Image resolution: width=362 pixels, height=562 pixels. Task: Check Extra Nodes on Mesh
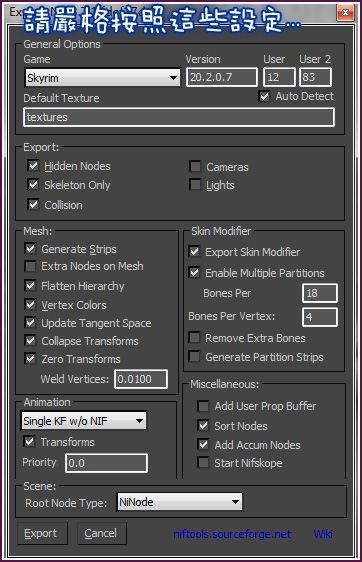[30, 266]
